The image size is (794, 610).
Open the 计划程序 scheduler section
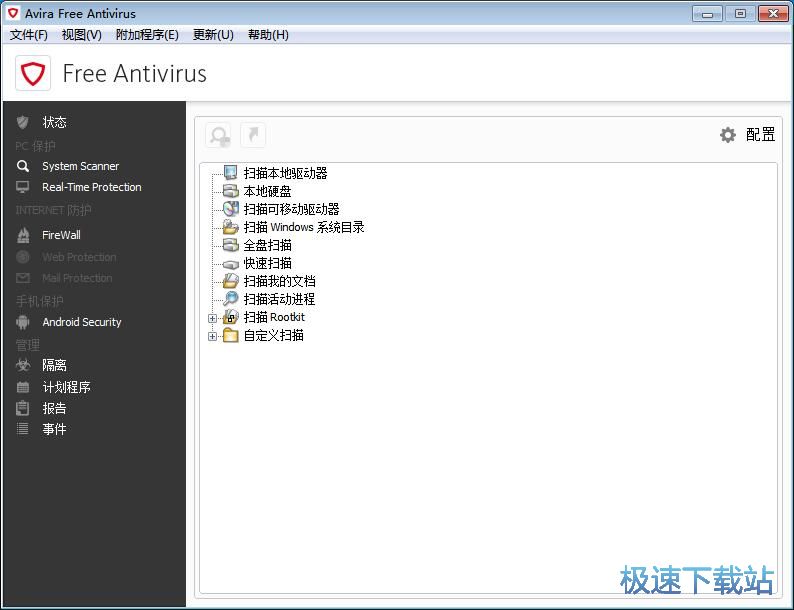click(x=66, y=387)
